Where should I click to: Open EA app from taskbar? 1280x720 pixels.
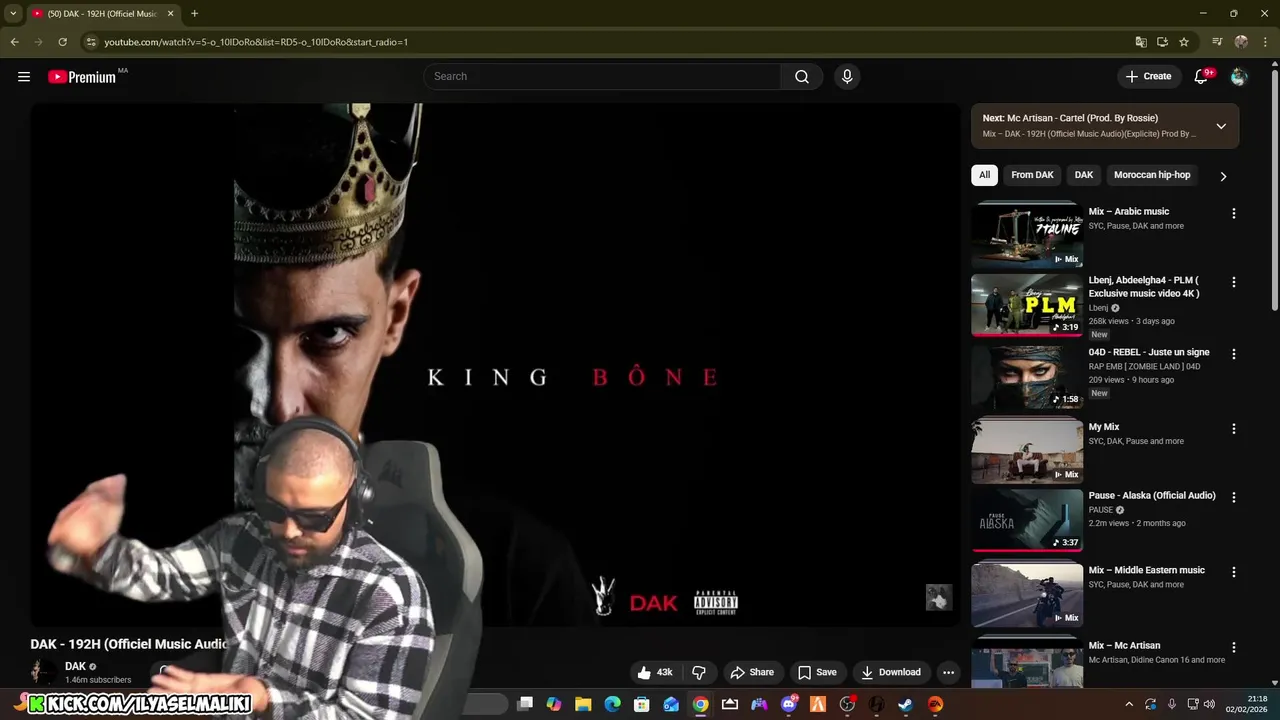click(x=935, y=704)
